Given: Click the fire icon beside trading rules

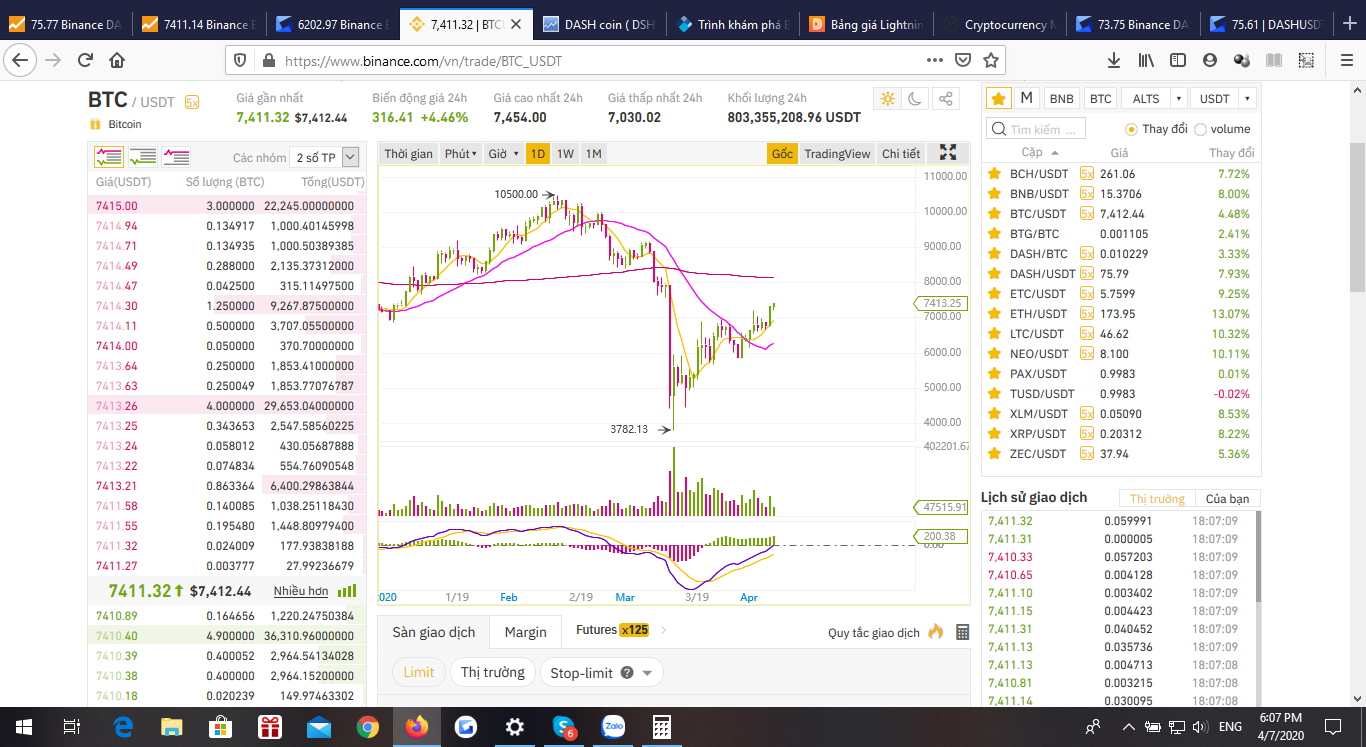Looking at the screenshot, I should tap(936, 632).
